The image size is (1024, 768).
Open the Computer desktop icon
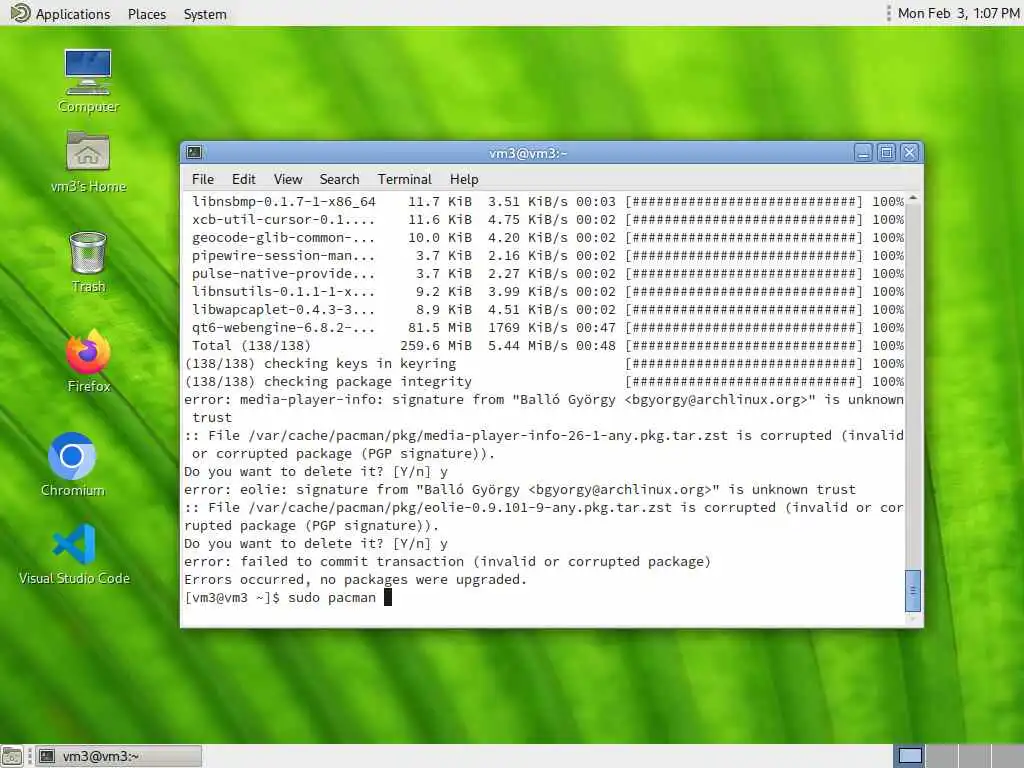pos(88,81)
